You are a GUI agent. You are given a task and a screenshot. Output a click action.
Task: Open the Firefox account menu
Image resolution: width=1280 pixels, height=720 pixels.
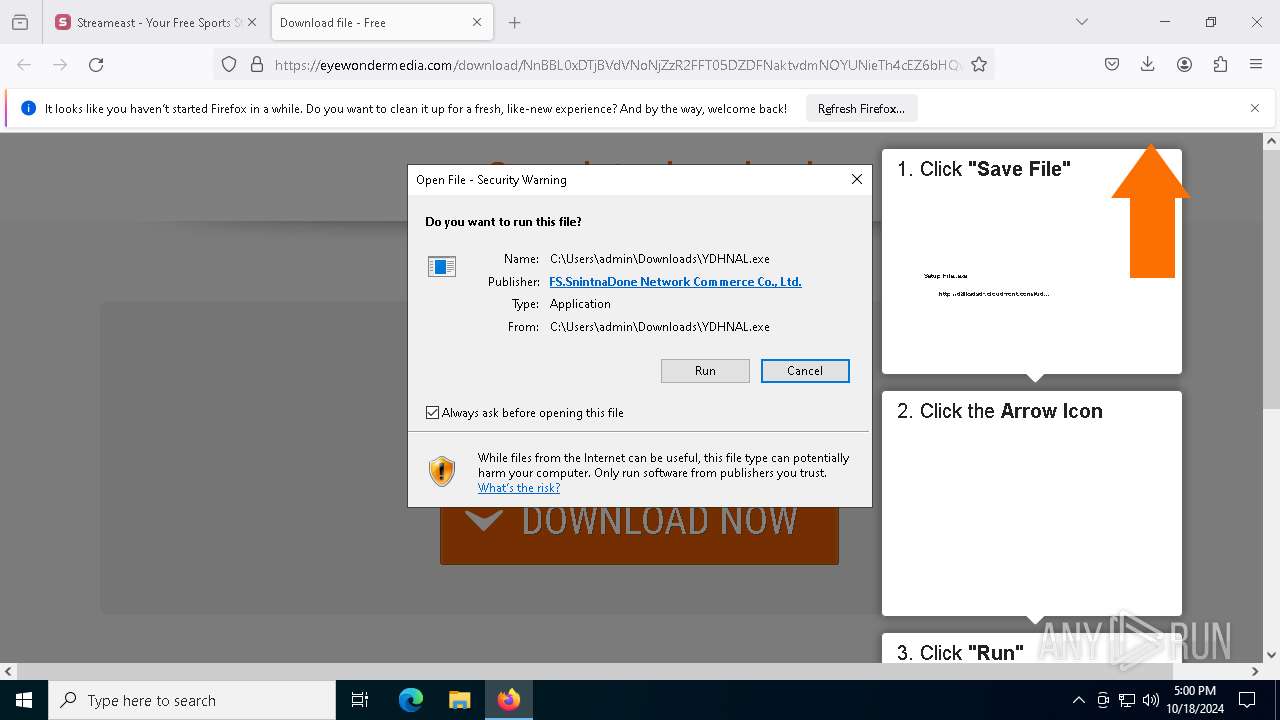click(1184, 64)
